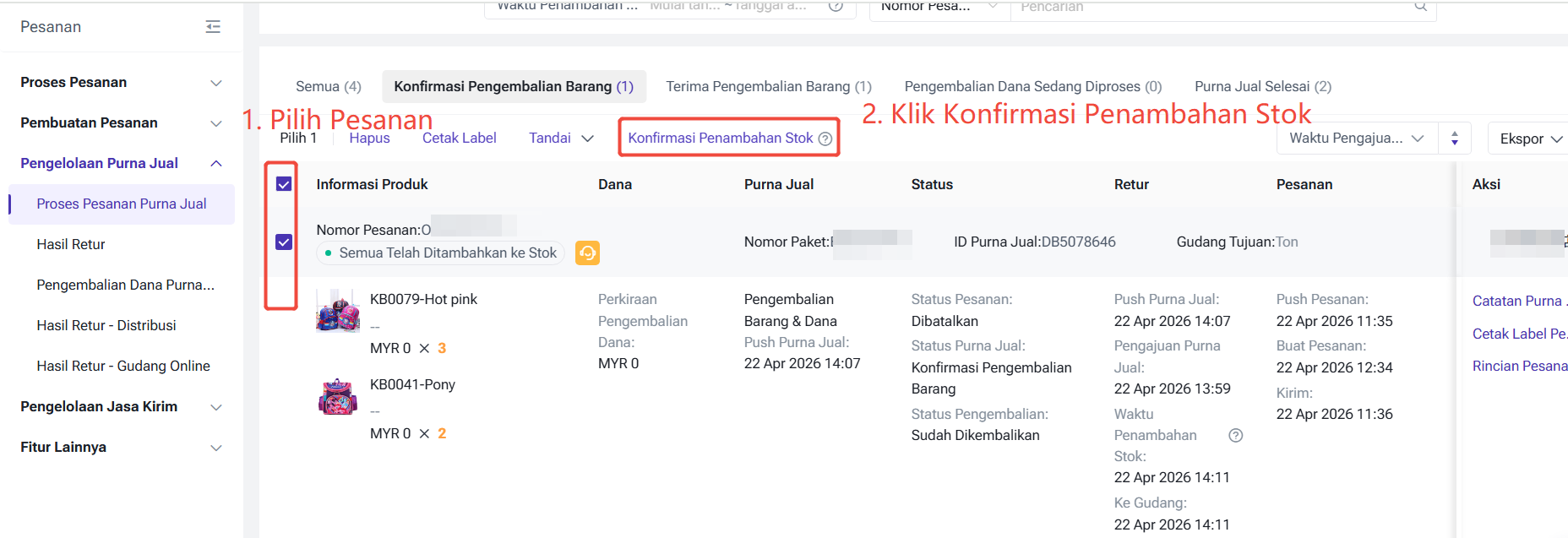
Task: Click 'Sudah Dikembalikan' status text
Action: (x=975, y=436)
